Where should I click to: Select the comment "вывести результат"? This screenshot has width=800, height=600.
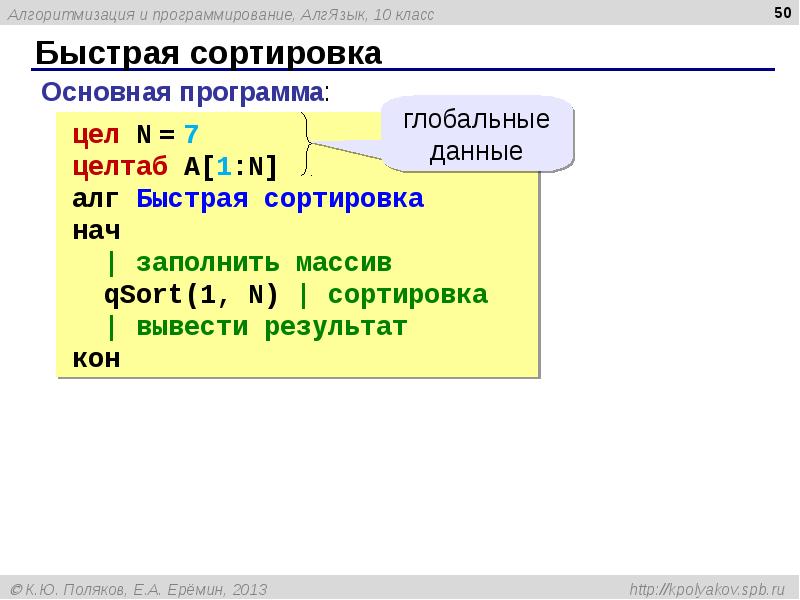click(x=271, y=327)
